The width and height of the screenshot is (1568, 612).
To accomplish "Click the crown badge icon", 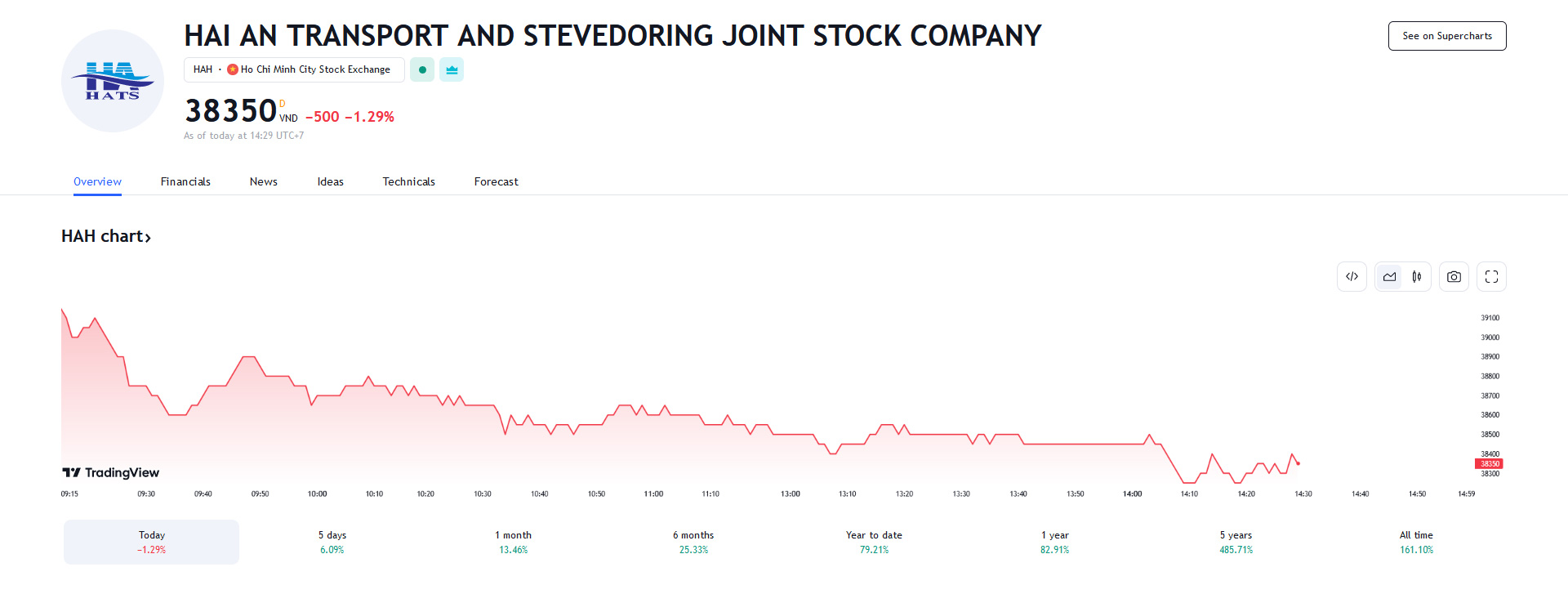I will [452, 70].
